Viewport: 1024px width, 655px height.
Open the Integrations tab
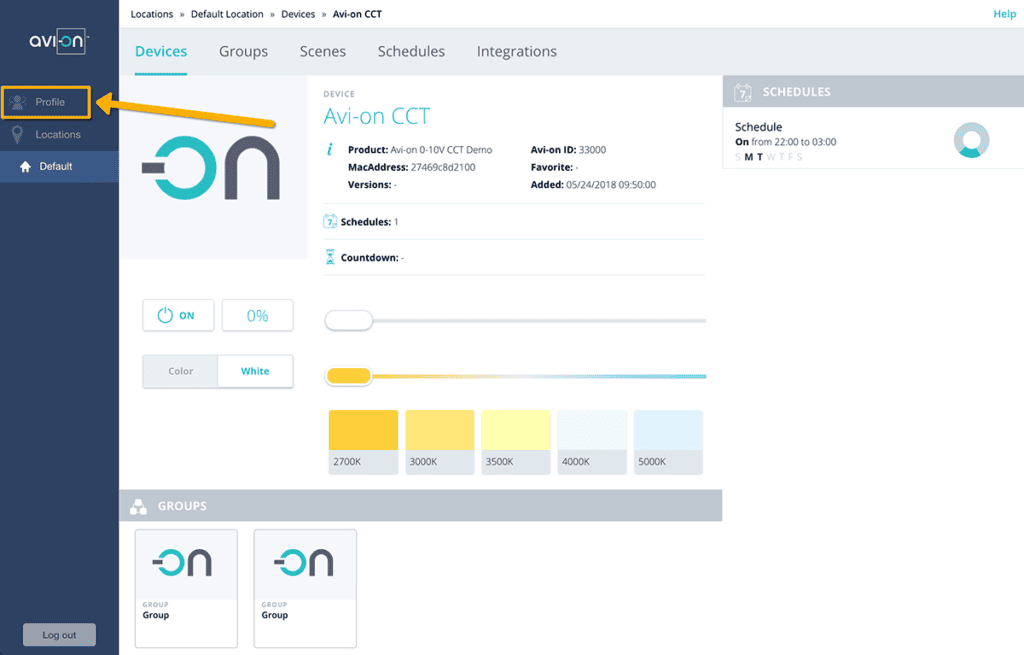coord(516,51)
